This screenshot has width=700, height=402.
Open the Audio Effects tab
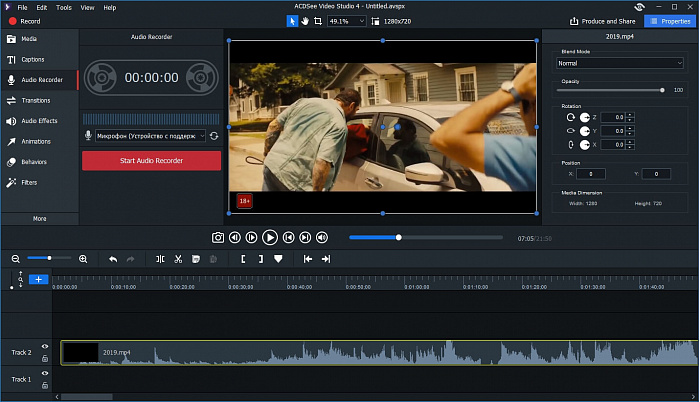tap(40, 121)
